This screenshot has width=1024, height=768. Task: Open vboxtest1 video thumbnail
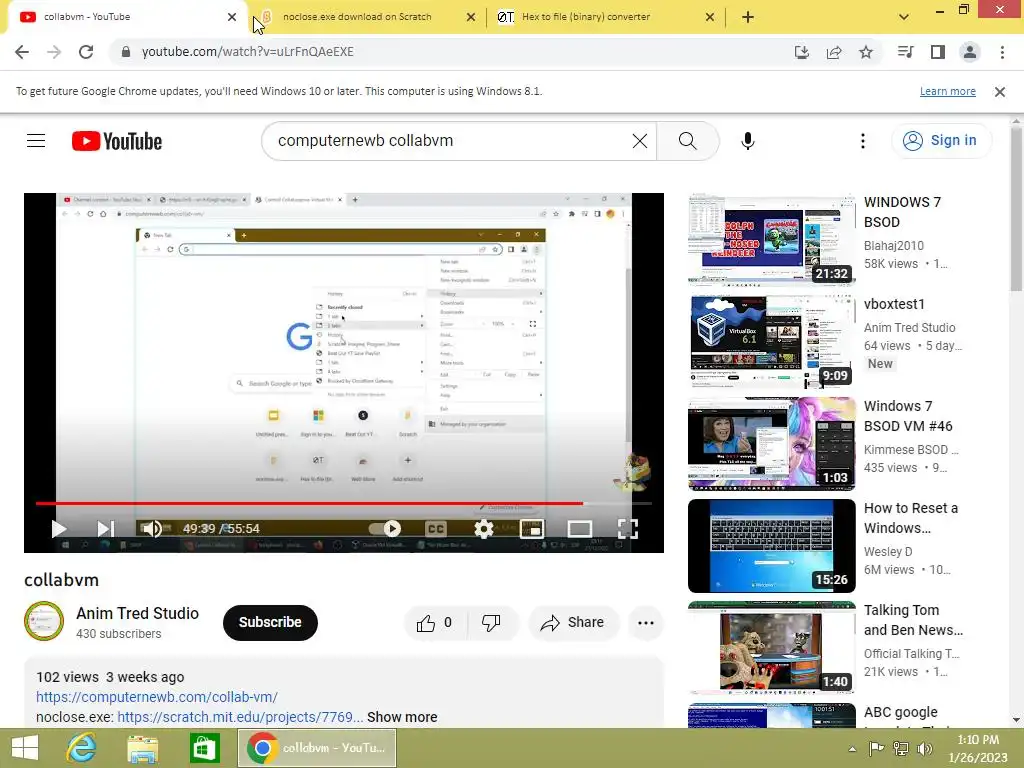(771, 342)
